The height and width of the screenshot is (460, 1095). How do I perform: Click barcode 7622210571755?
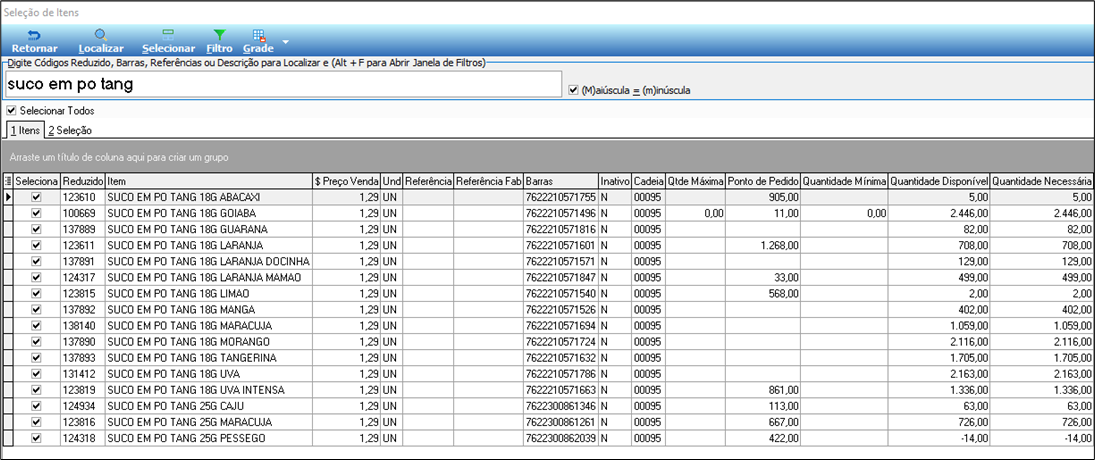point(561,198)
